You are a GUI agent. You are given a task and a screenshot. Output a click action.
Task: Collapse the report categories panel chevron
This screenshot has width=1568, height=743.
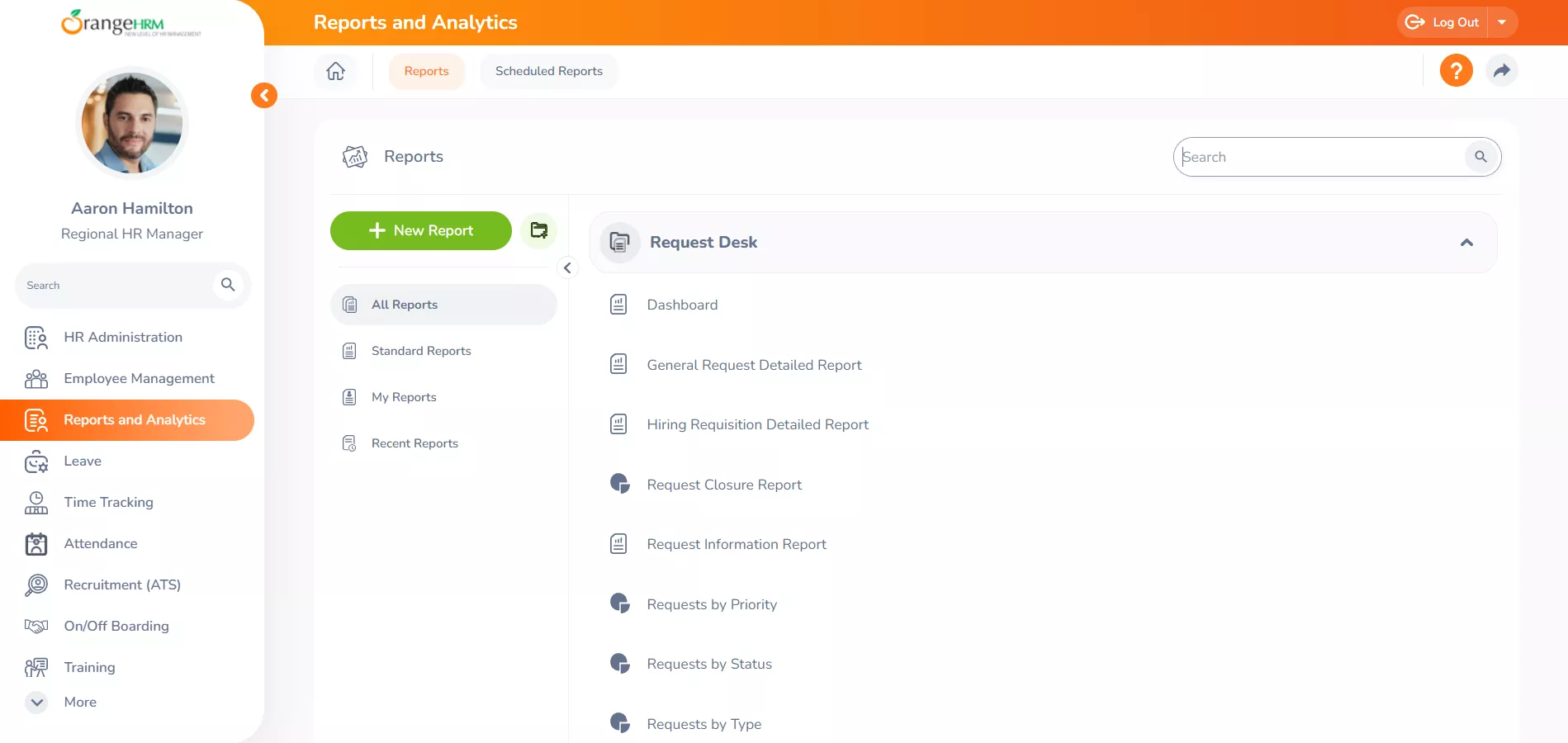click(567, 267)
